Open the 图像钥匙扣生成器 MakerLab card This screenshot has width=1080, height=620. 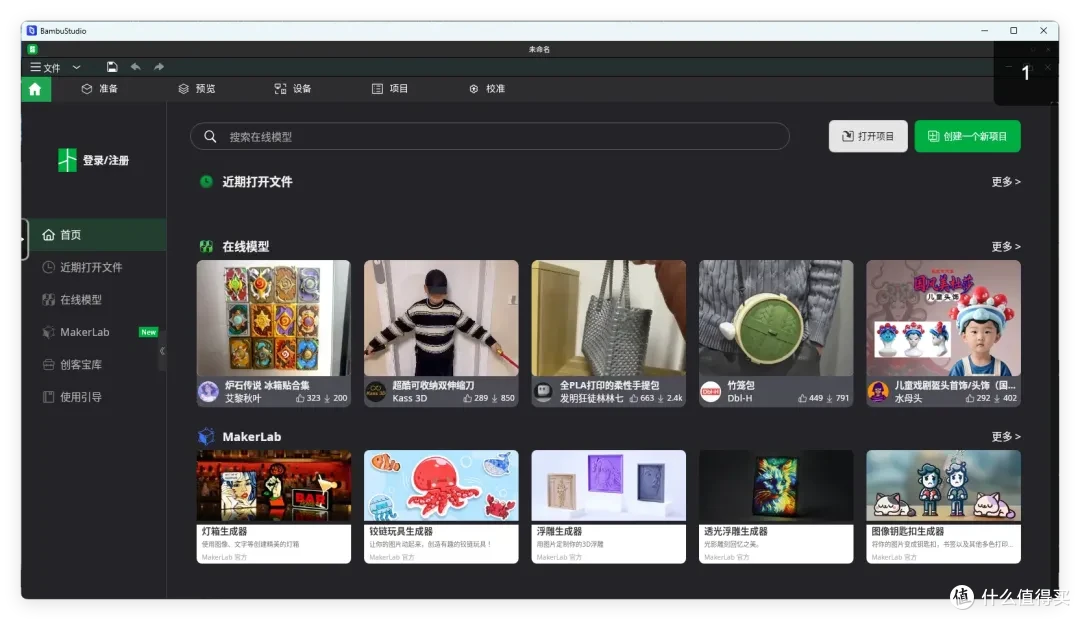pos(943,507)
